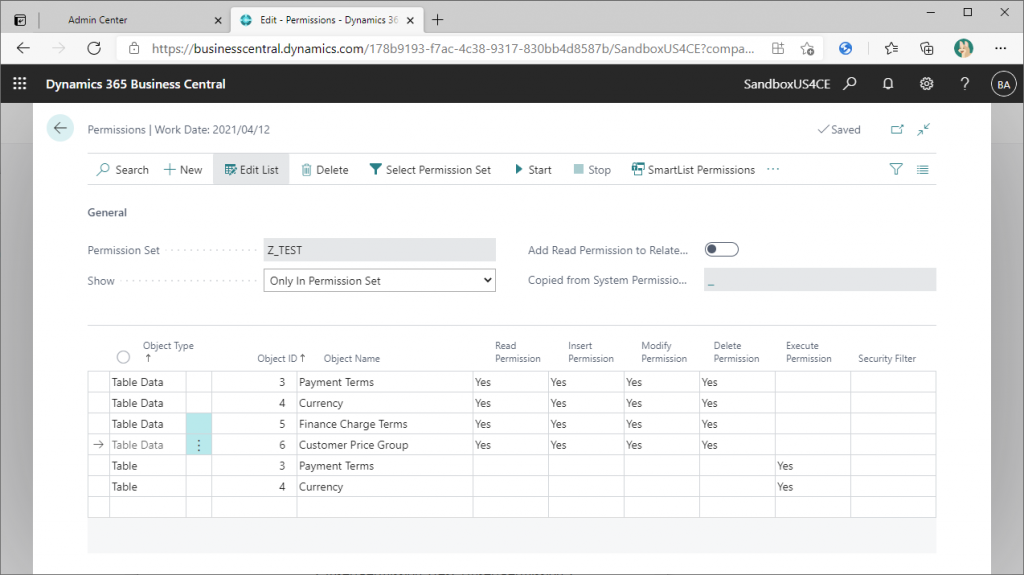Click the empty new row's Object Type cell

[148, 508]
